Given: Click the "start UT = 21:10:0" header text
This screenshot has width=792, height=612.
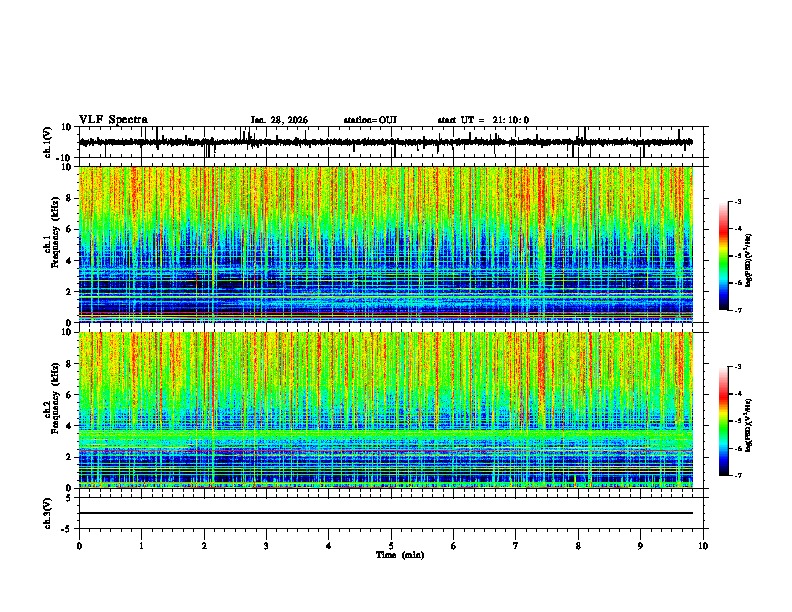Looking at the screenshot, I should coord(483,120).
